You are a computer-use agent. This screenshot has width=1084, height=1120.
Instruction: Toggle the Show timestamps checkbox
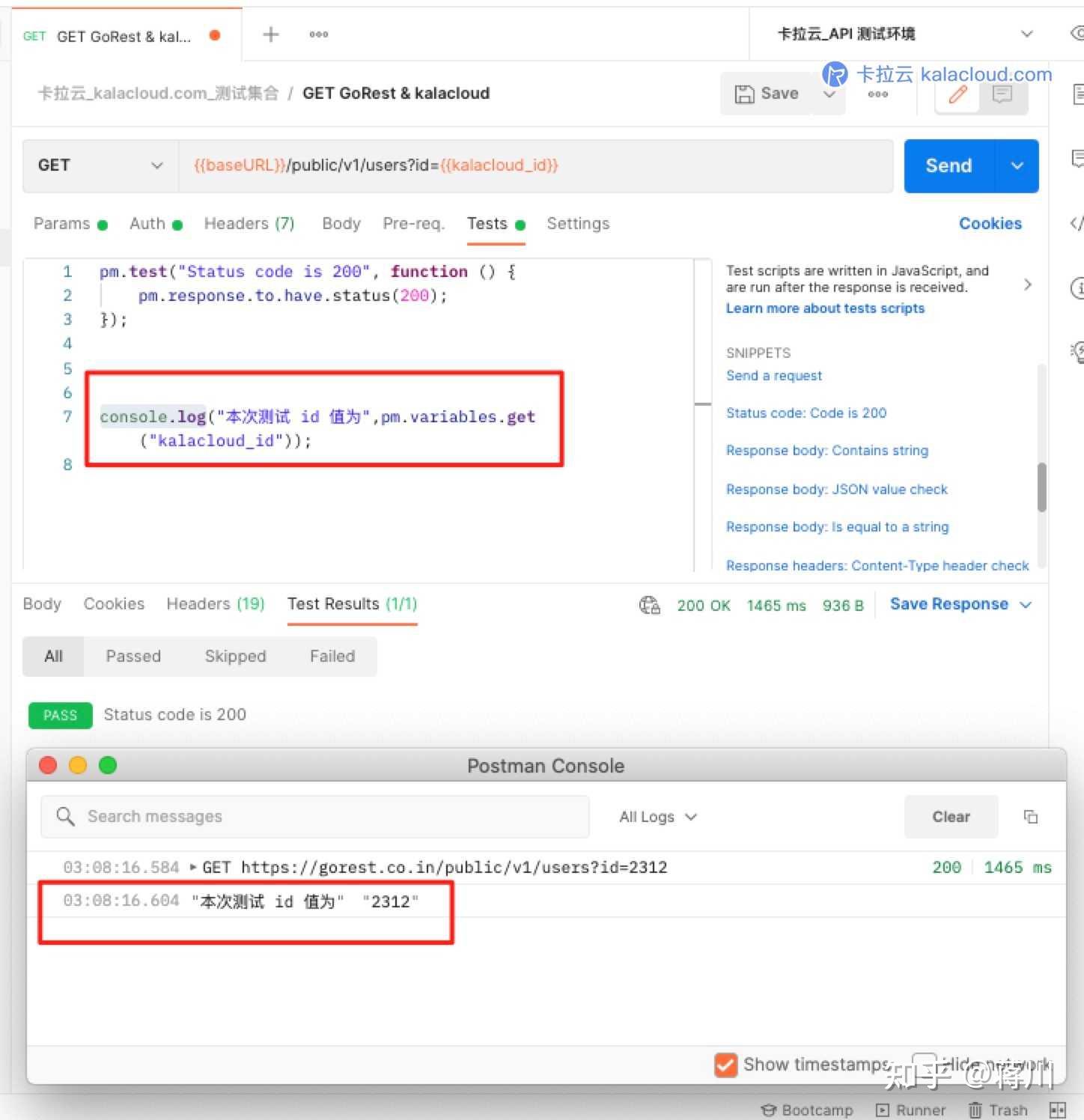pos(725,1064)
